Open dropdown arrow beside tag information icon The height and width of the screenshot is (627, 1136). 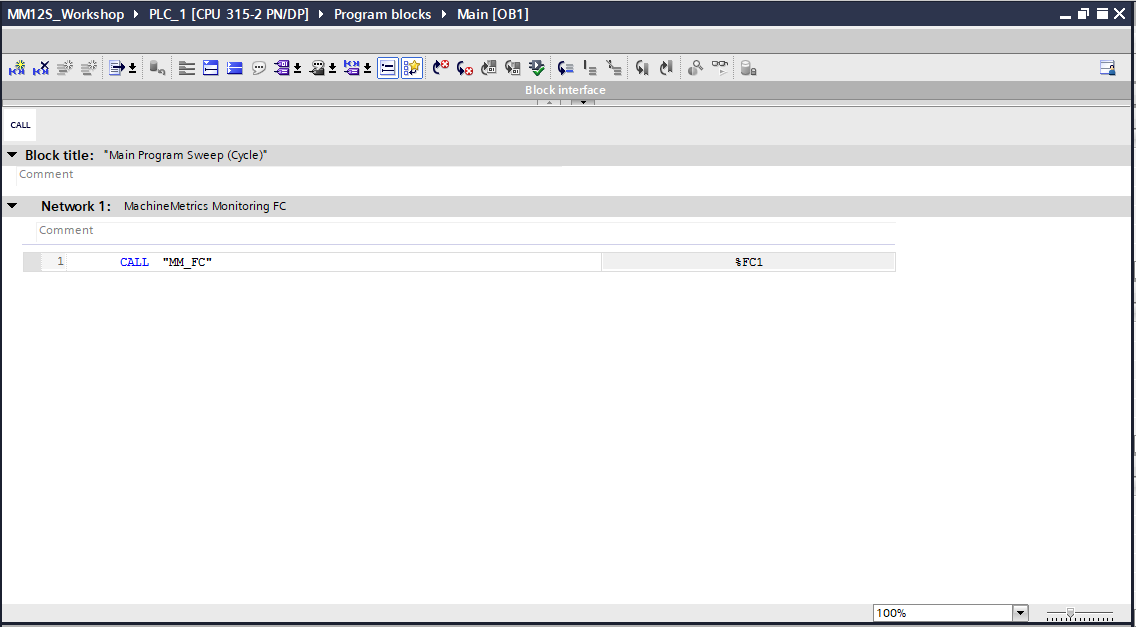coord(333,68)
